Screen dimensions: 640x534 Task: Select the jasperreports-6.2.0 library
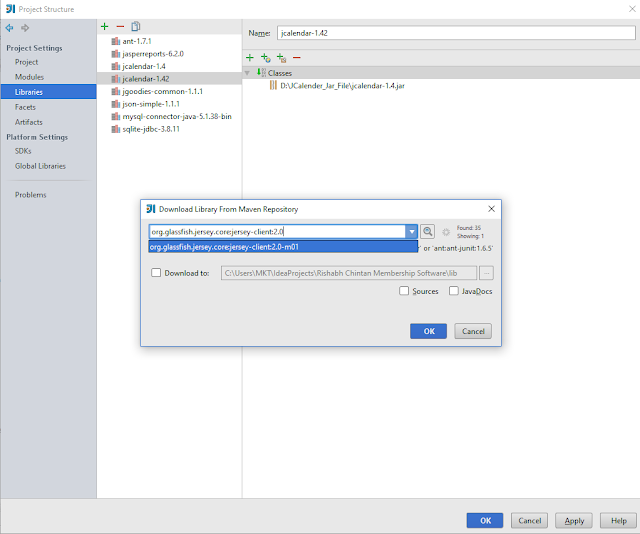[169, 54]
